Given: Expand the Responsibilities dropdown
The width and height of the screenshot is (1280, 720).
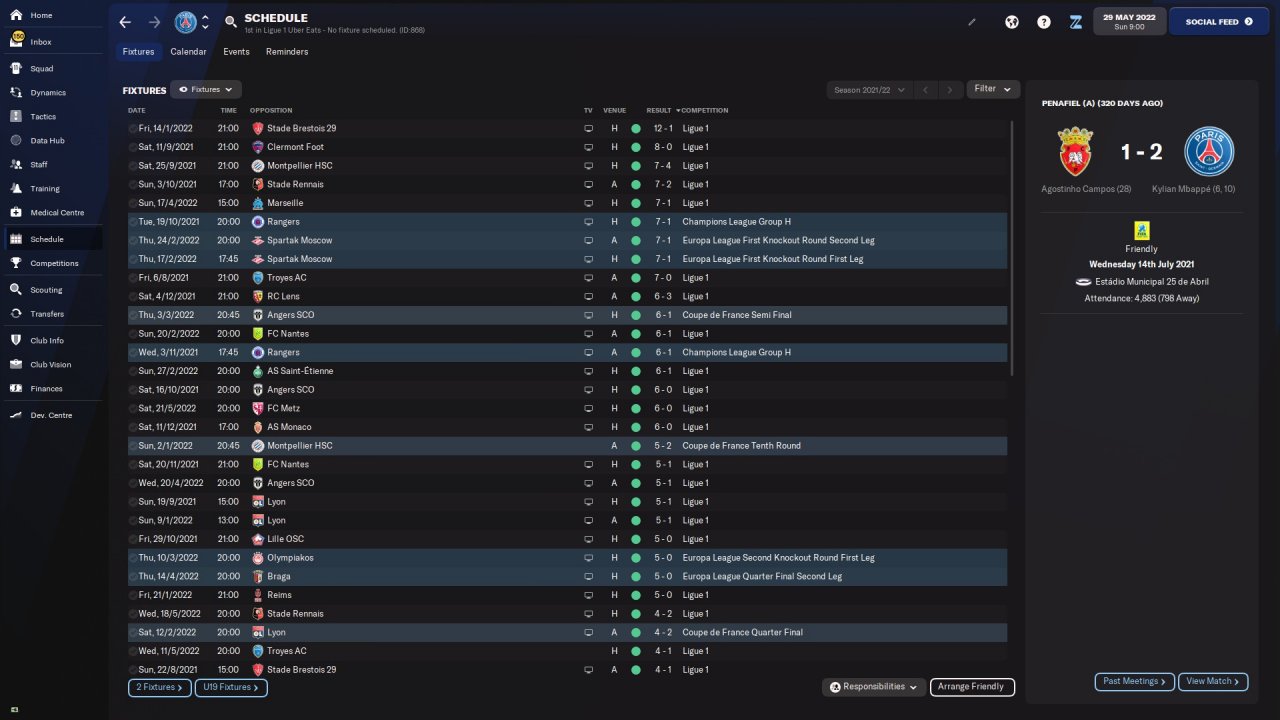Looking at the screenshot, I should click(x=873, y=687).
